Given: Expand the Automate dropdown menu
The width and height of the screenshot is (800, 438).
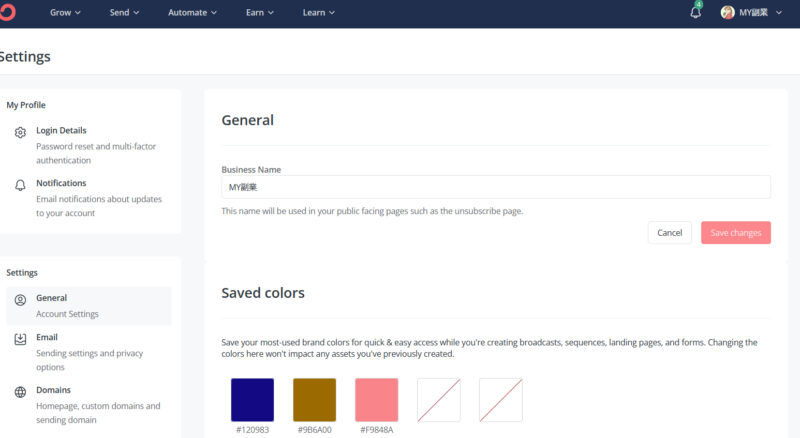Looking at the screenshot, I should tap(193, 13).
